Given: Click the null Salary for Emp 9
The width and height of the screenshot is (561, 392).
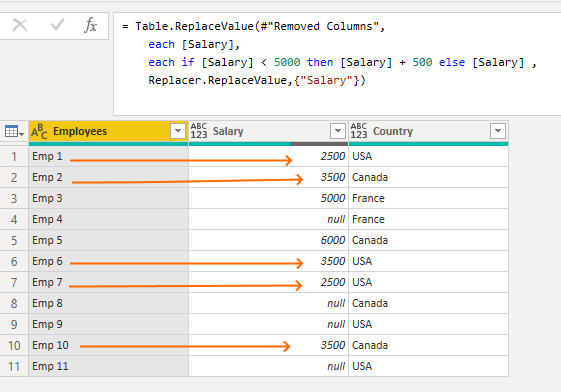Looking at the screenshot, I should click(x=268, y=324).
